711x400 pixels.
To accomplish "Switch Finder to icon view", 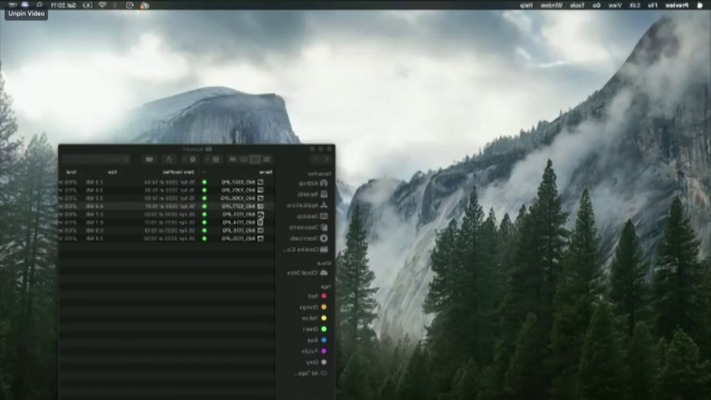I will tap(267, 159).
